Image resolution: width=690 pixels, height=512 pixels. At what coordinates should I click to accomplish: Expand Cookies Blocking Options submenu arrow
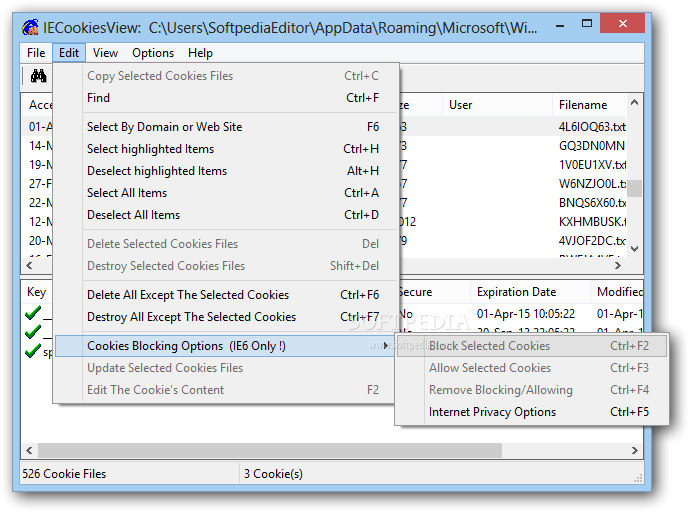(386, 346)
